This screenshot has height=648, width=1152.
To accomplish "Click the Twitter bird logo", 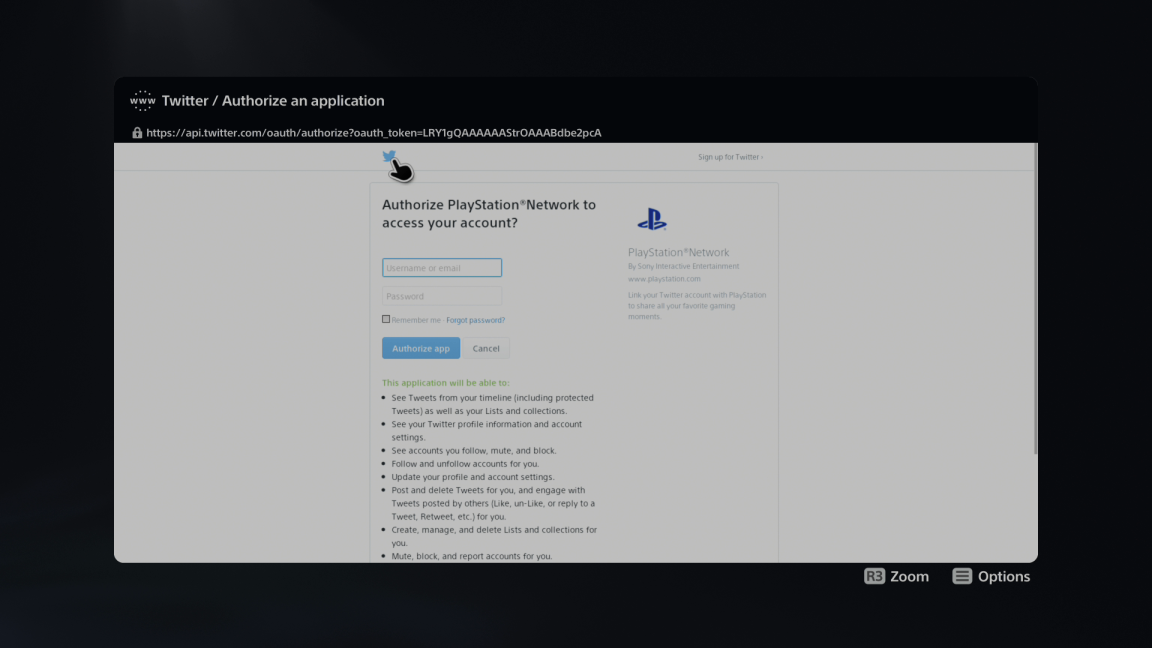I will pyautogui.click(x=390, y=157).
